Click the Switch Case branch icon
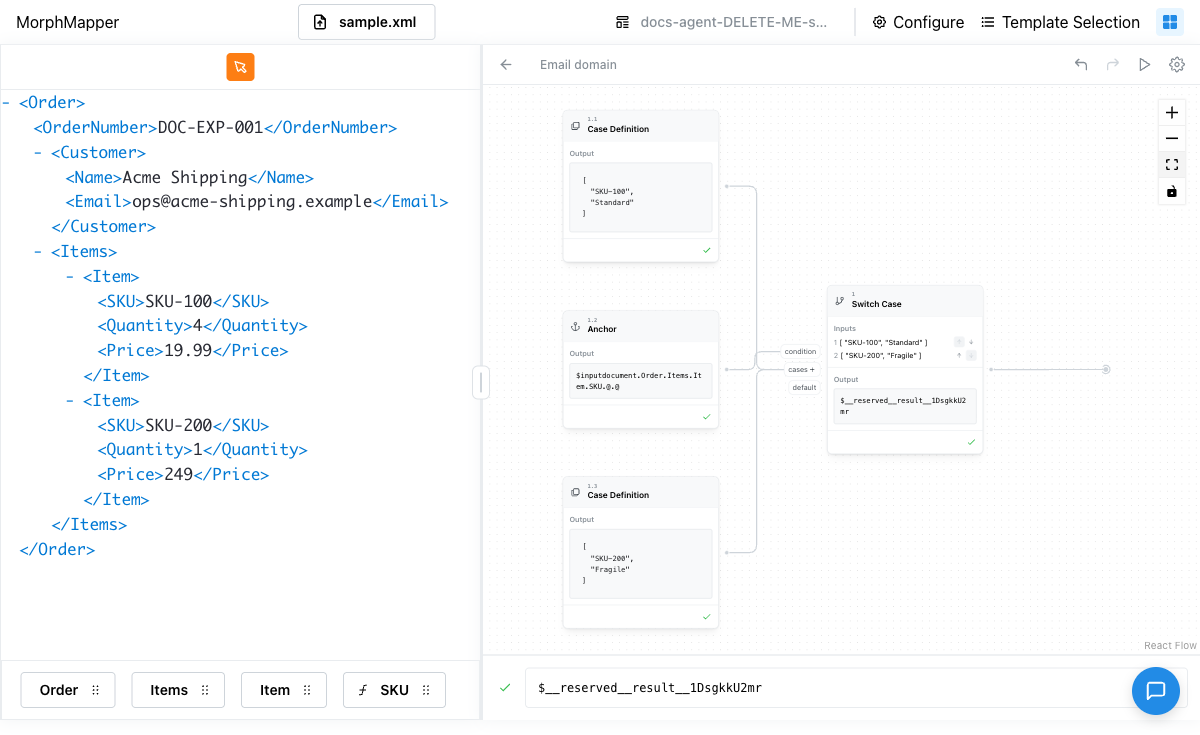1200x735 pixels. pos(839,301)
